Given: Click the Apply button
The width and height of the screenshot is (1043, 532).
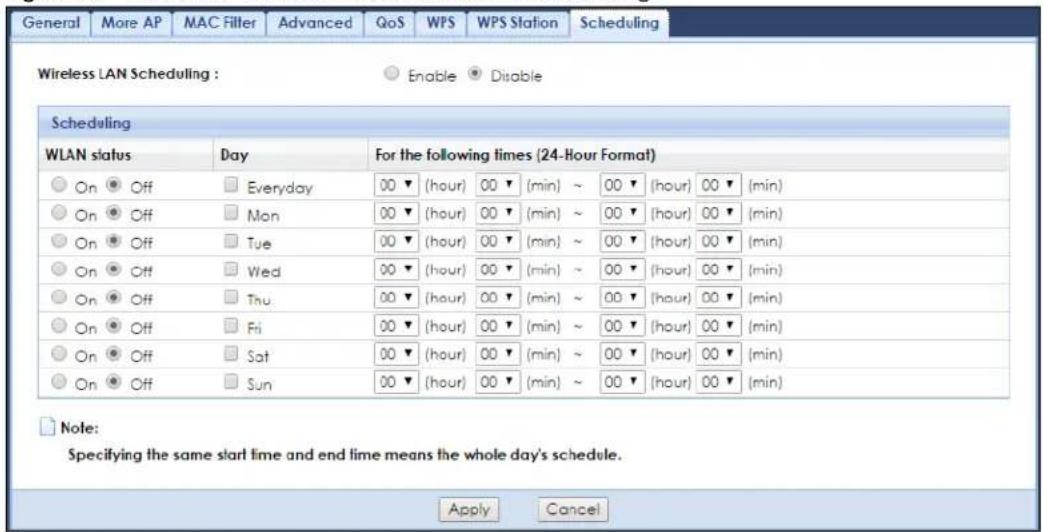Looking at the screenshot, I should 468,510.
